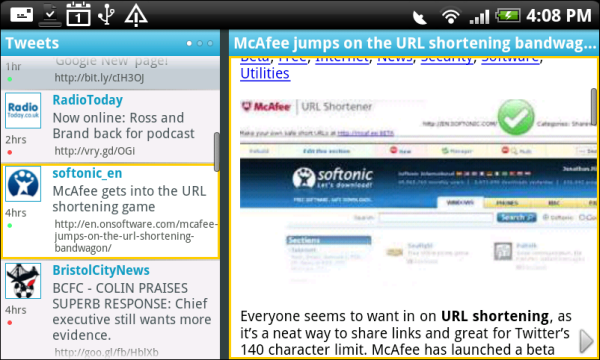Tap the speakerphone call icon in the status bar
600x360 pixels.
420,17
